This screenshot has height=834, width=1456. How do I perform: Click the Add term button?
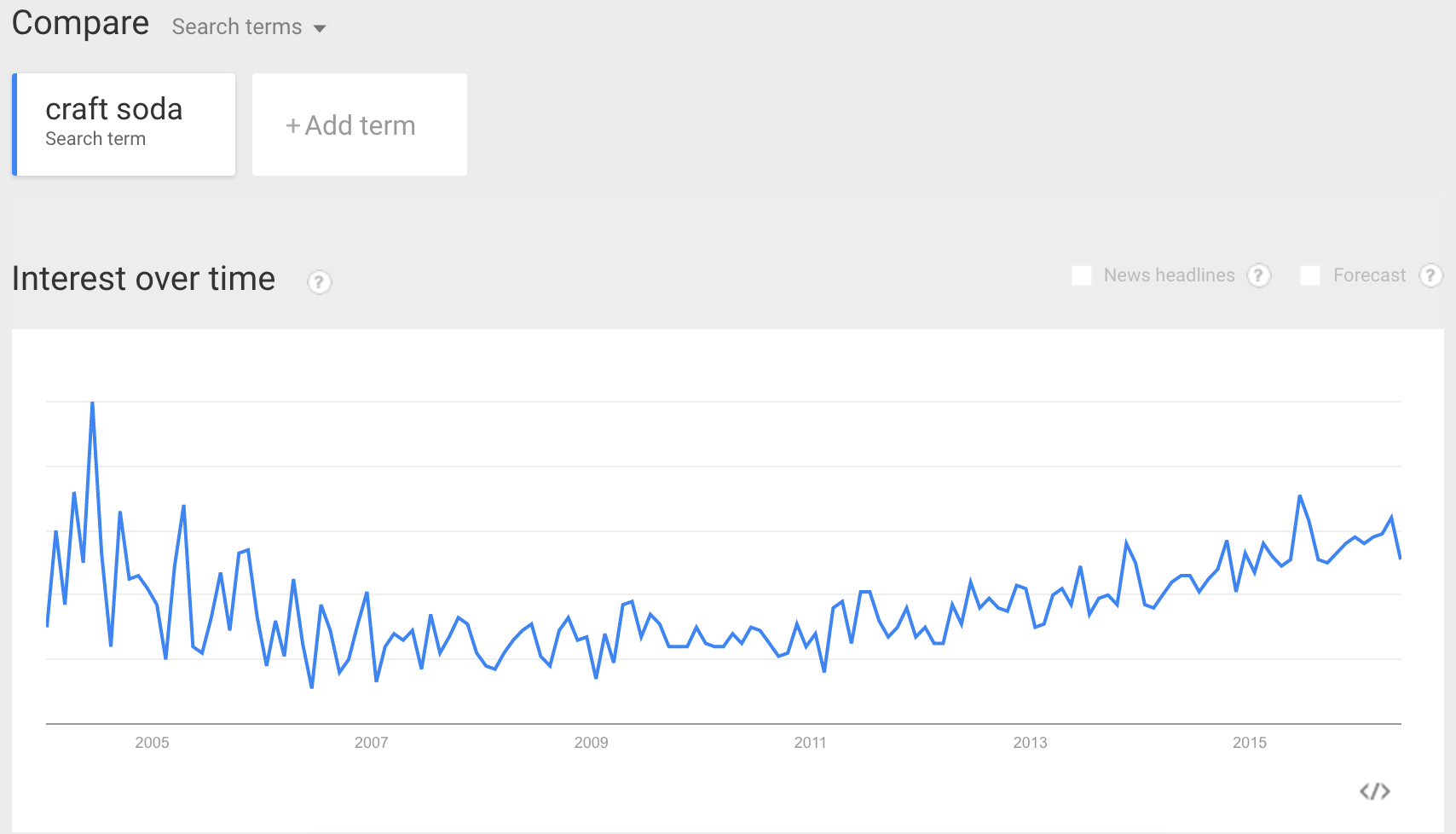tap(359, 125)
